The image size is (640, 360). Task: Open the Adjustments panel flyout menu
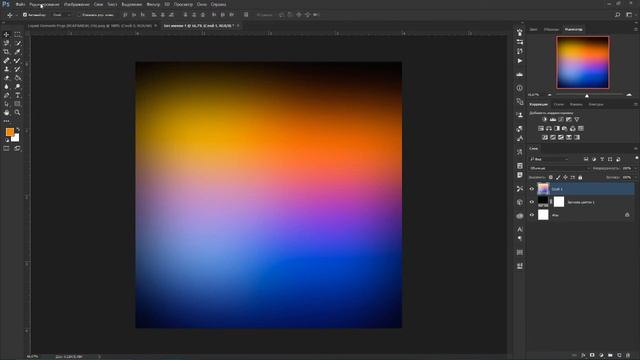[x=636, y=104]
